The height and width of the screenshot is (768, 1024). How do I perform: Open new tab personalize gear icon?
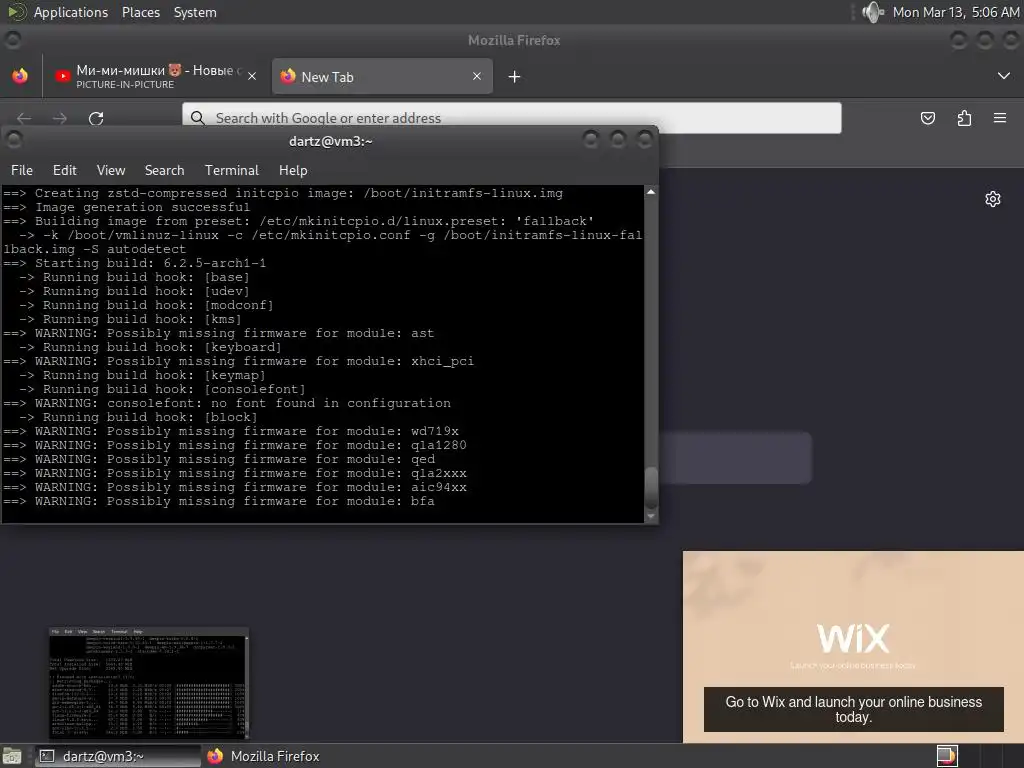[x=993, y=199]
